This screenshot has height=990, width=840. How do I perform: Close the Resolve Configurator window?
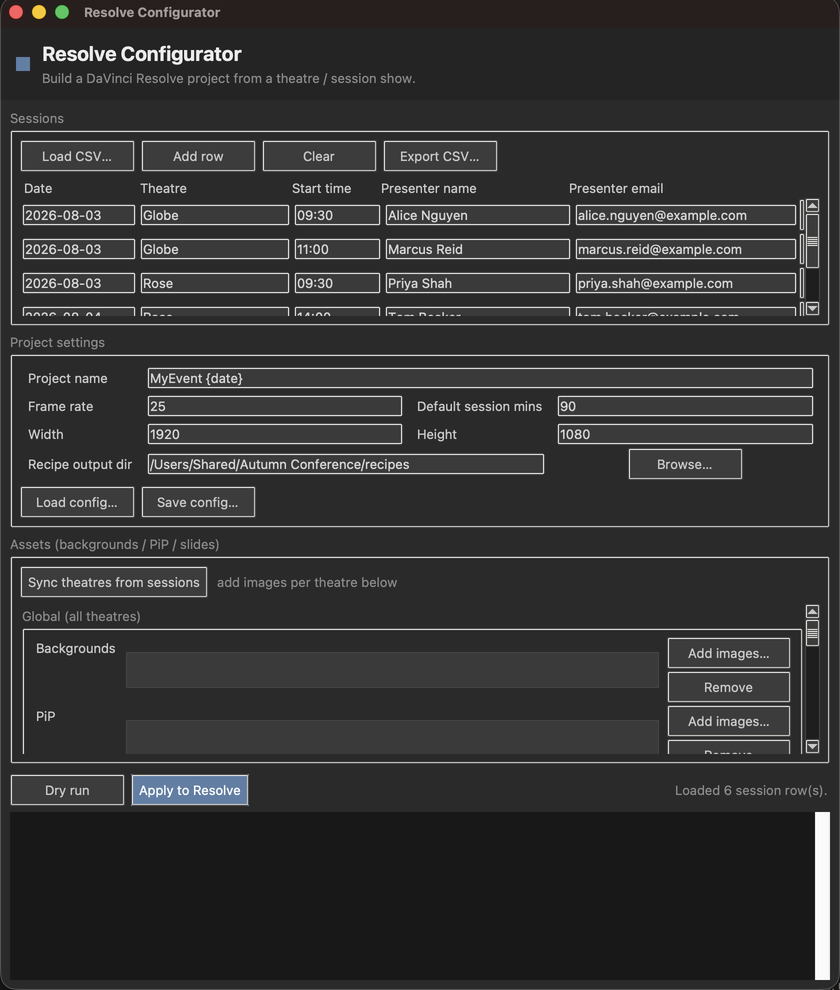point(16,12)
